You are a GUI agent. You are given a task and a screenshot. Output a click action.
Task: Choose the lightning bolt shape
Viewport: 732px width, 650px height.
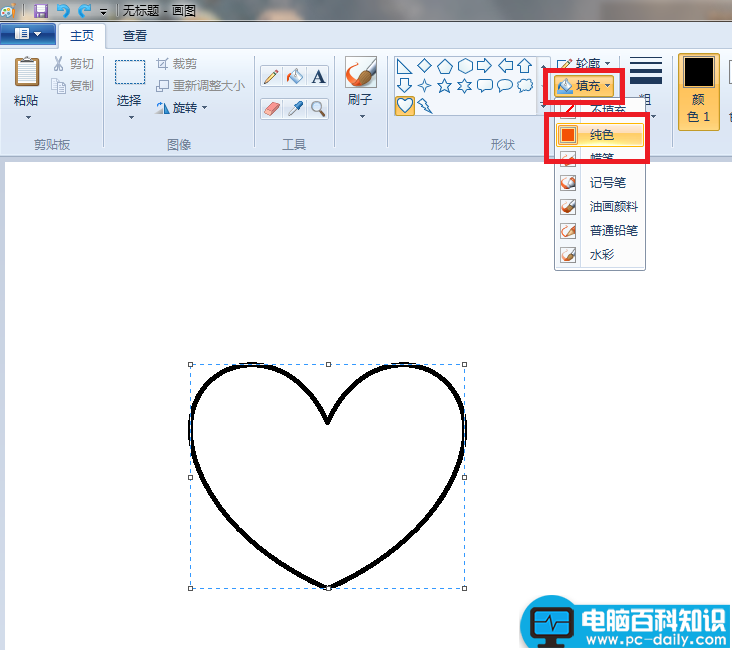click(425, 106)
